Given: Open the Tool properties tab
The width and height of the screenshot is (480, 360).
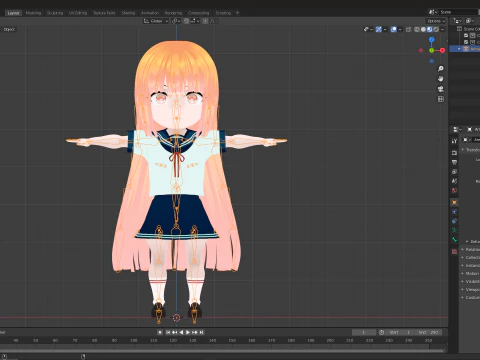Looking at the screenshot, I should (x=454, y=141).
